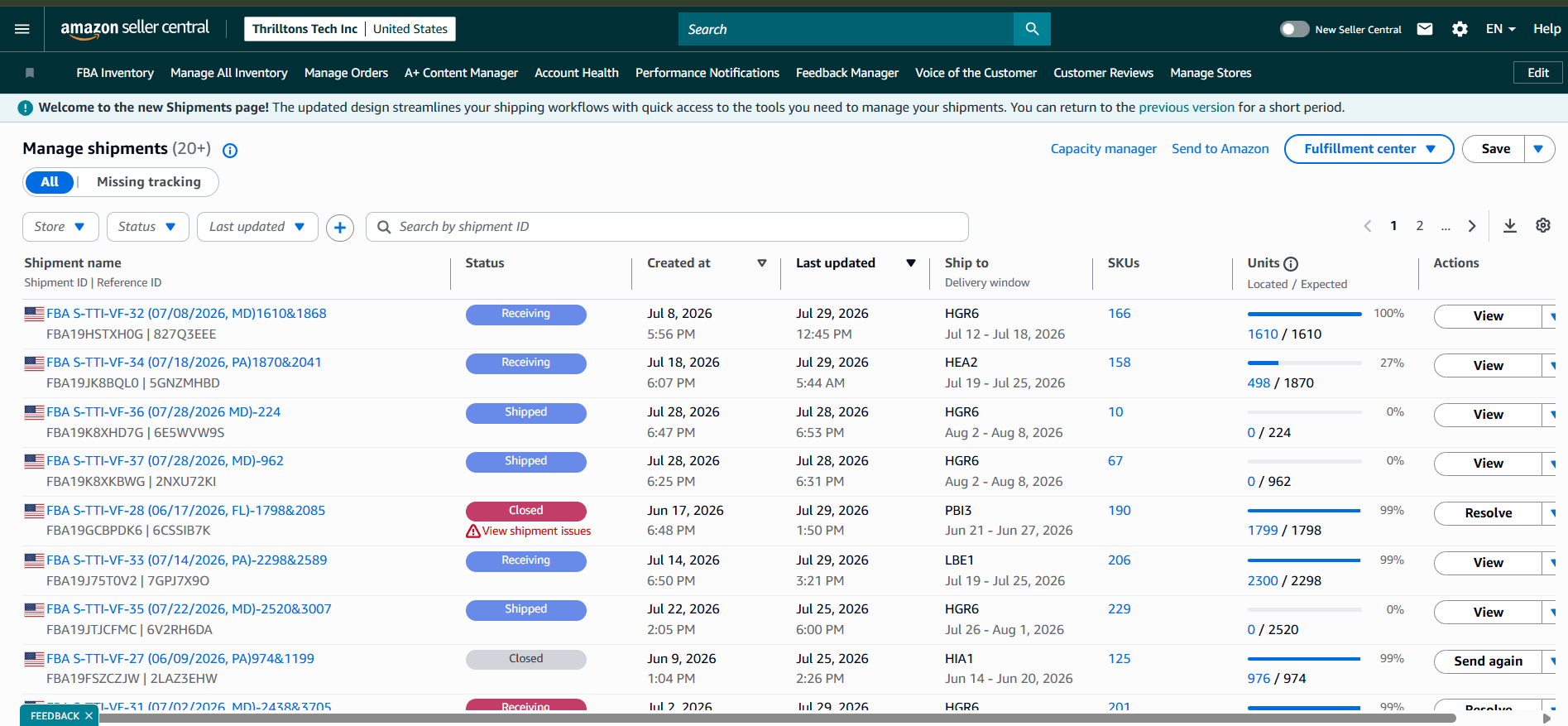This screenshot has height=726, width=1568.
Task: Open Account Health page
Action: pyautogui.click(x=577, y=73)
